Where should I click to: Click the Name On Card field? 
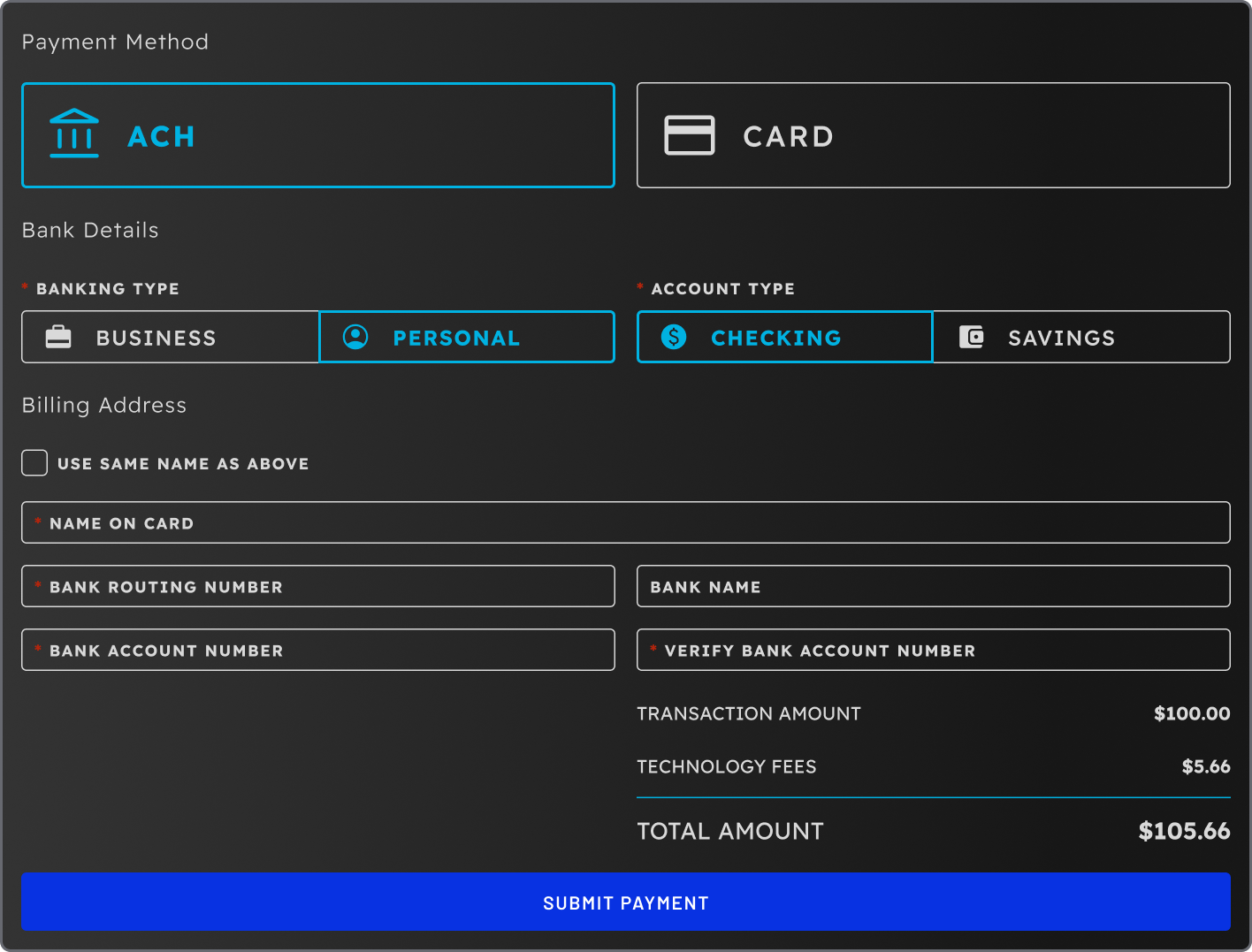coord(626,522)
